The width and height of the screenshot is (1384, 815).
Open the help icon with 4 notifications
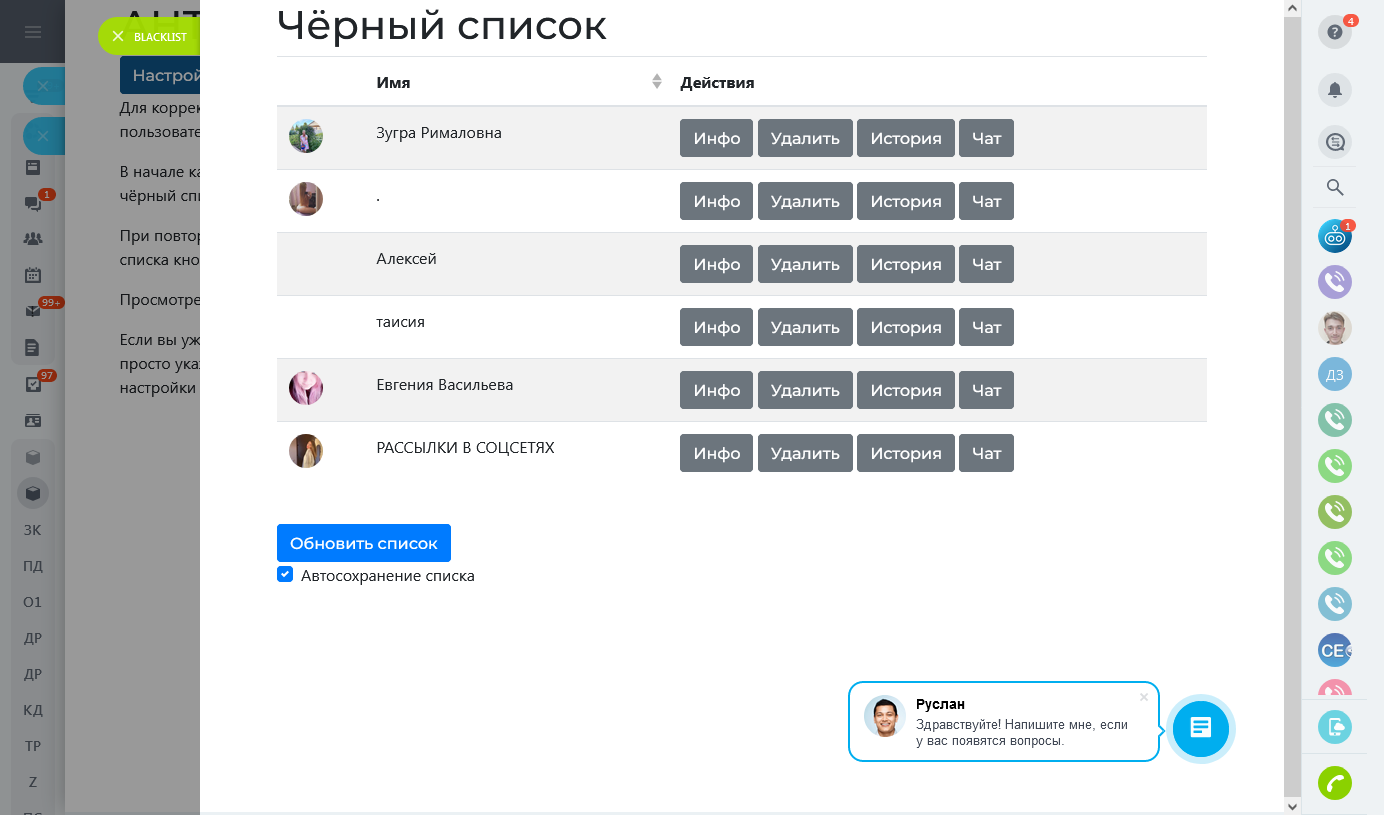1334,33
